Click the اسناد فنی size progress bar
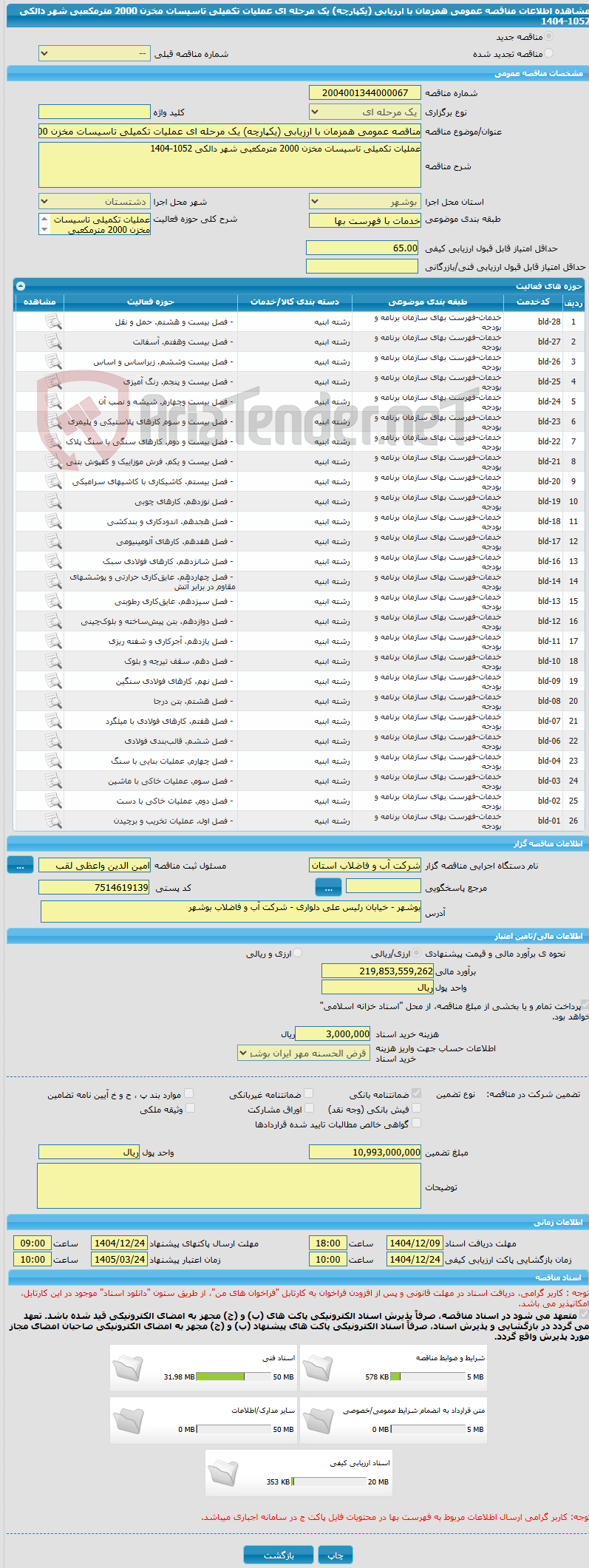 [234, 1377]
